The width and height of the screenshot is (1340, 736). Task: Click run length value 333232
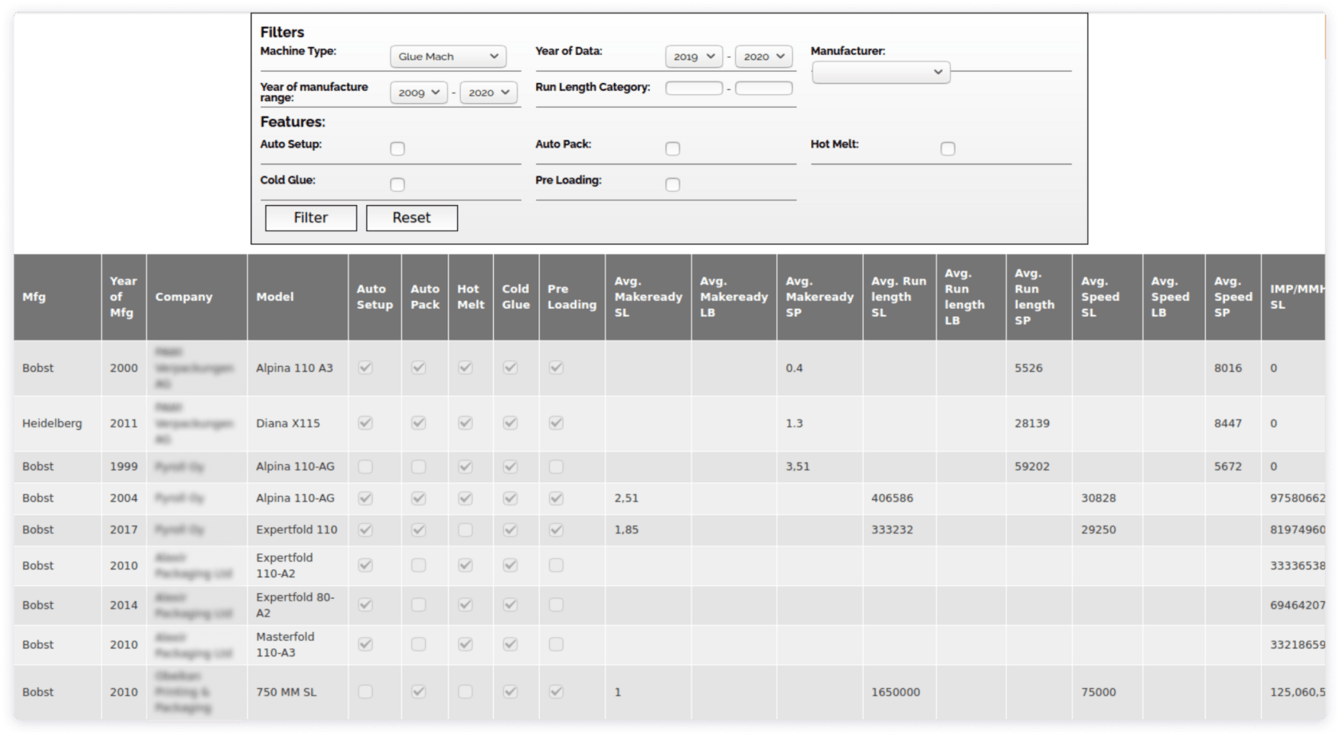(892, 530)
